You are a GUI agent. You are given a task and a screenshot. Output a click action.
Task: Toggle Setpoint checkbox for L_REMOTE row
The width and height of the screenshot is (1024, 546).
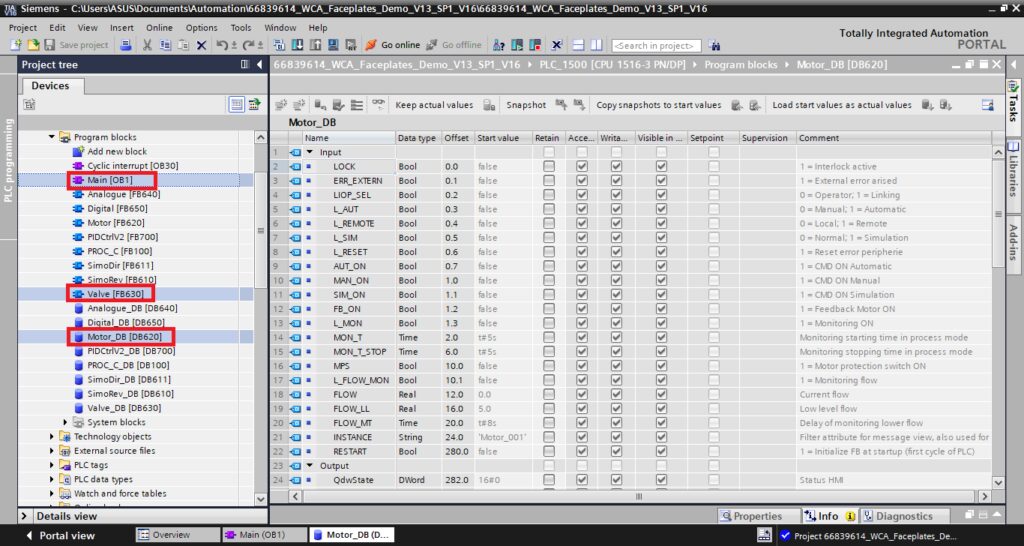[x=714, y=223]
